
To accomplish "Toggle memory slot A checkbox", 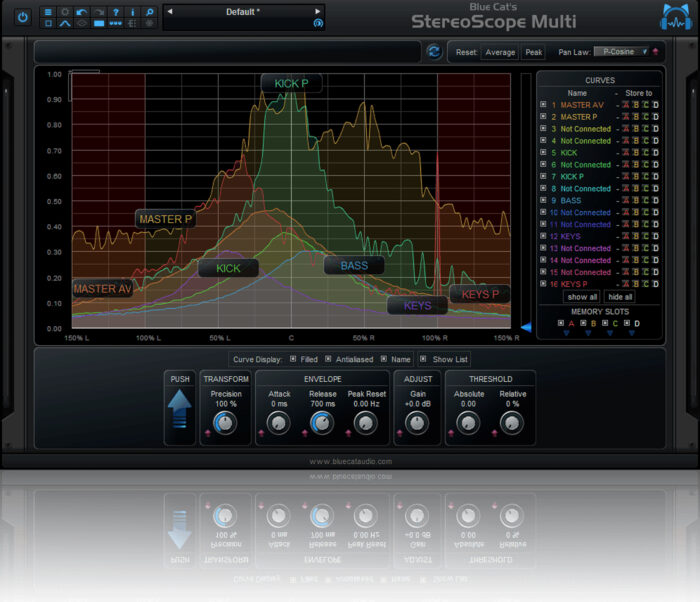I will [561, 323].
